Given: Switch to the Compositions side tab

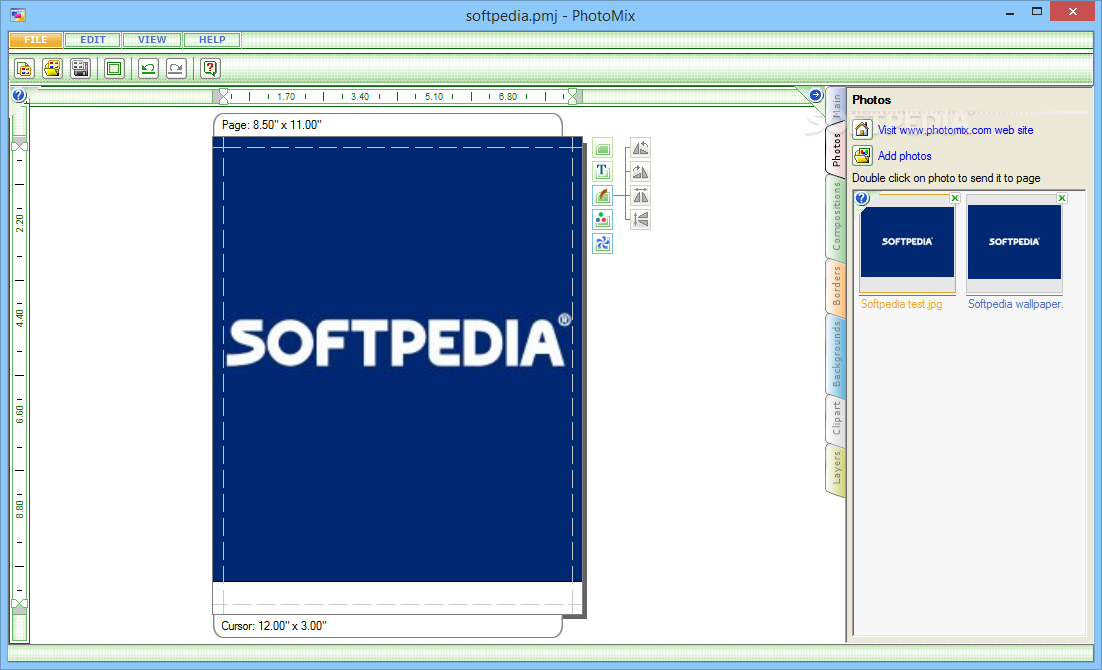Looking at the screenshot, I should 836,216.
